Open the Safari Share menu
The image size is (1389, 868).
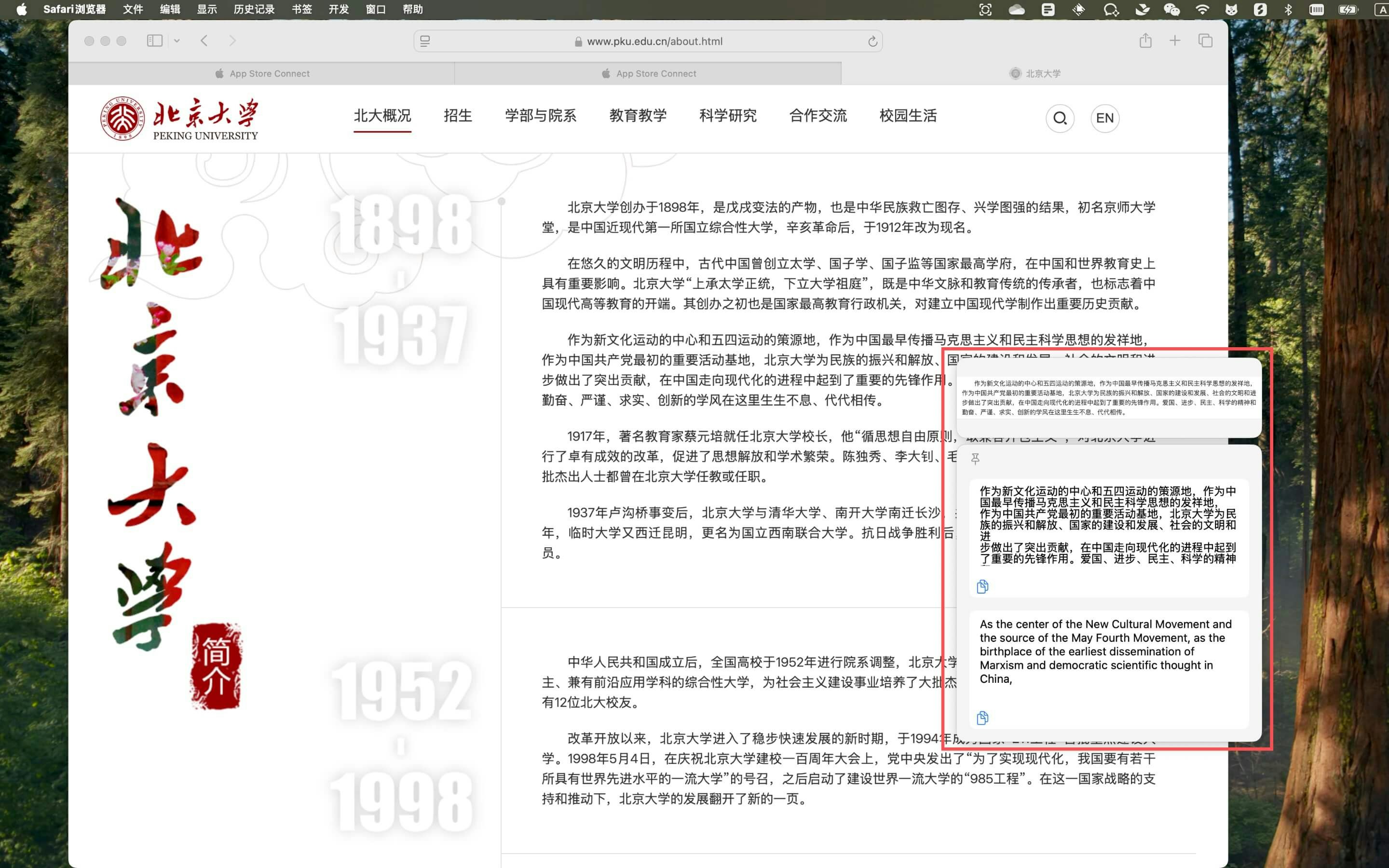coord(1145,40)
